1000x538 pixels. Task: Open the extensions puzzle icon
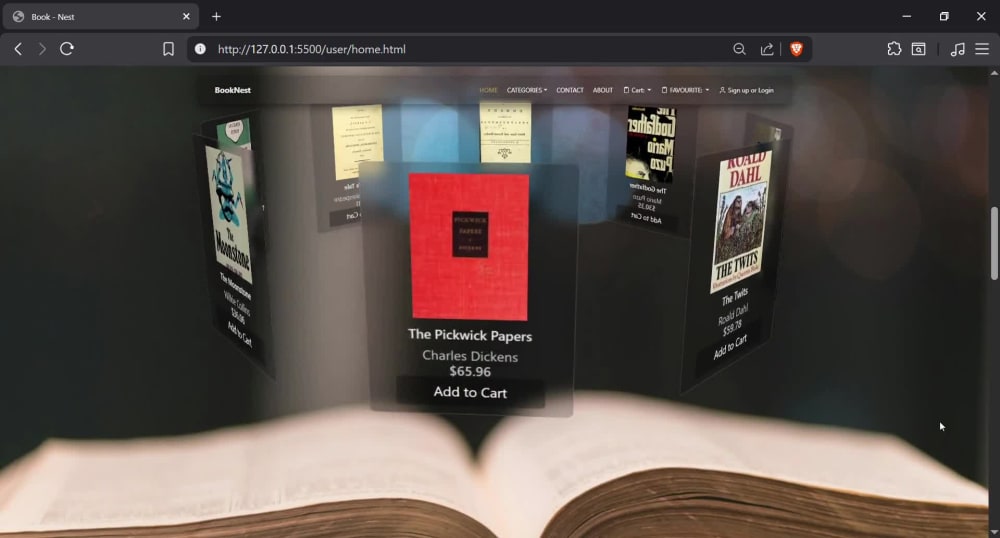coord(894,49)
